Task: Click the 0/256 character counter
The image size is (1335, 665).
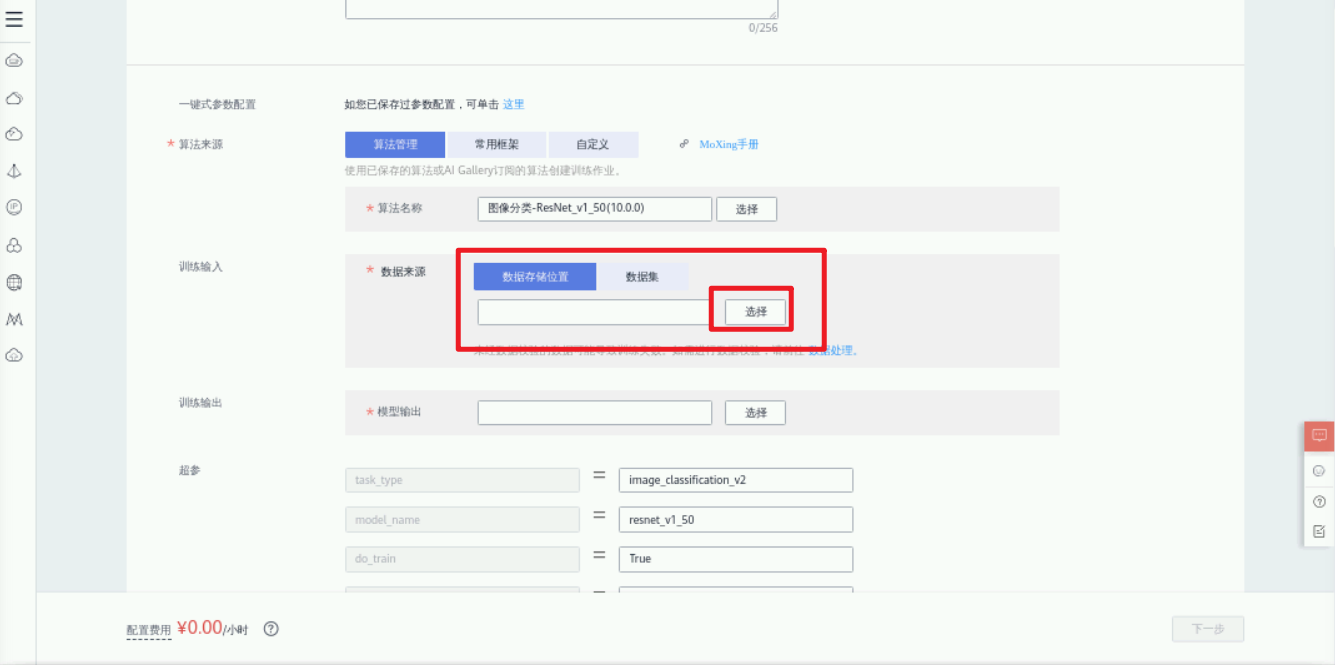Action: (763, 28)
